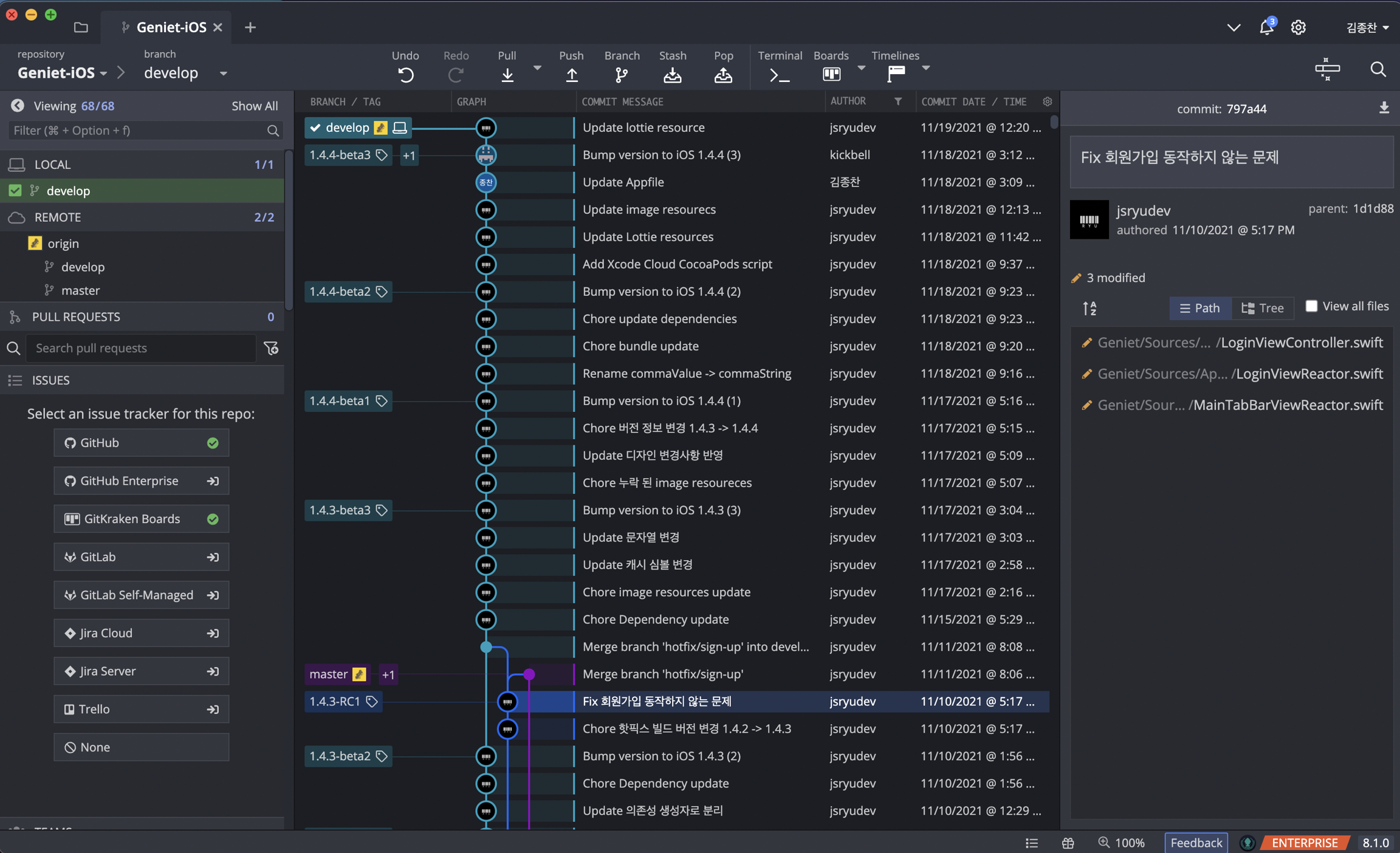Expand the Pull options dropdown arrow

[x=537, y=68]
